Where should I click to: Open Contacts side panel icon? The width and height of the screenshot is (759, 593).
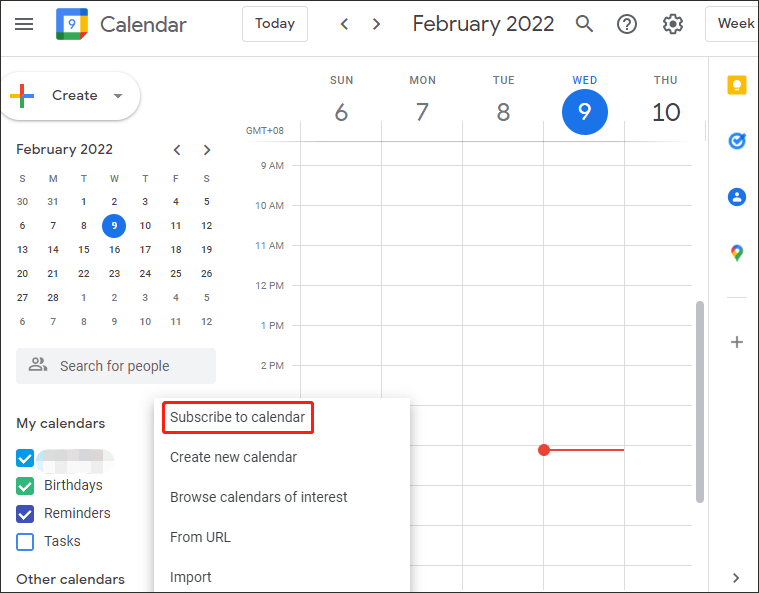pos(737,197)
